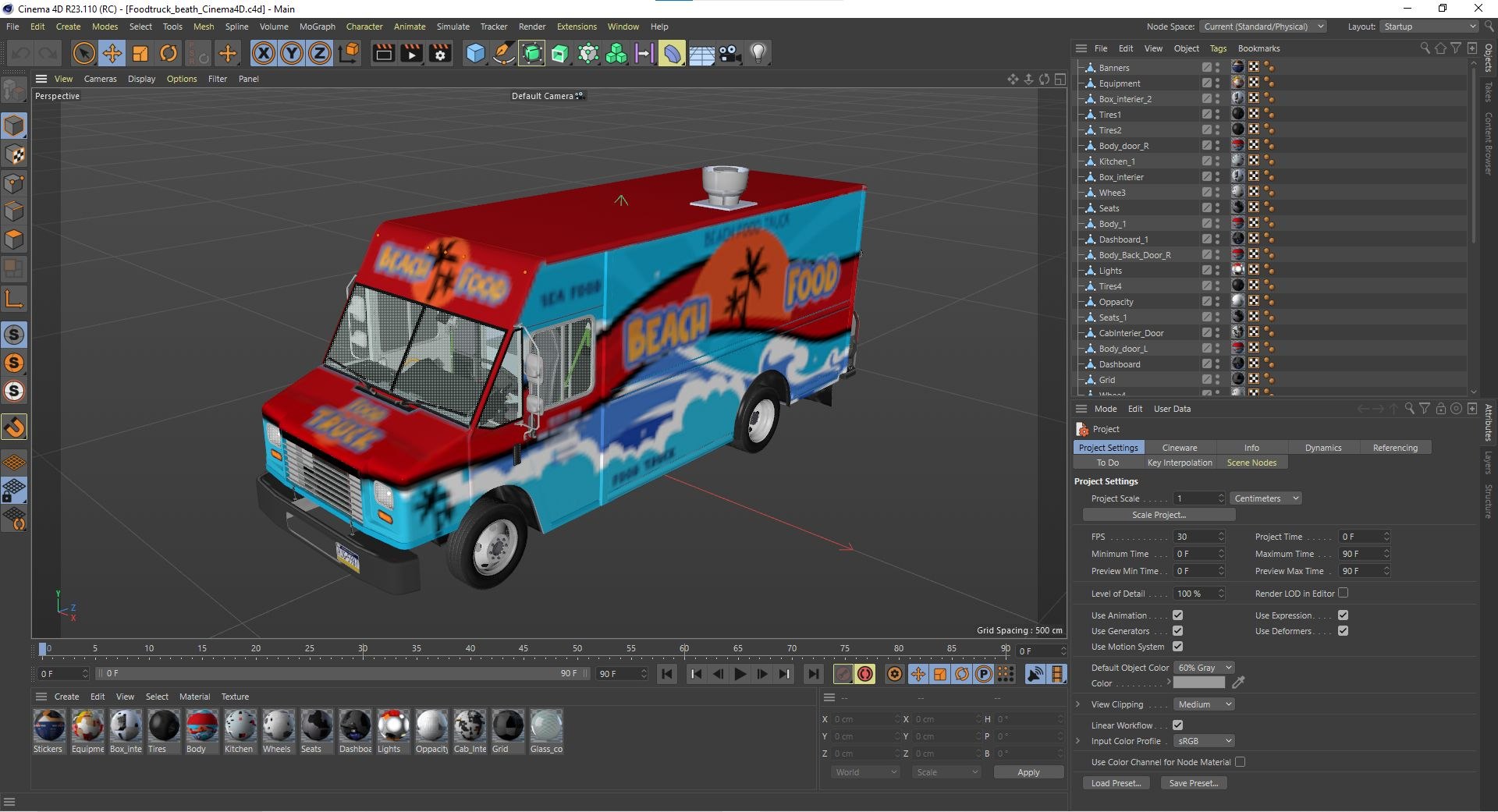Click the Scale Project... button
The image size is (1498, 812).
(x=1159, y=515)
